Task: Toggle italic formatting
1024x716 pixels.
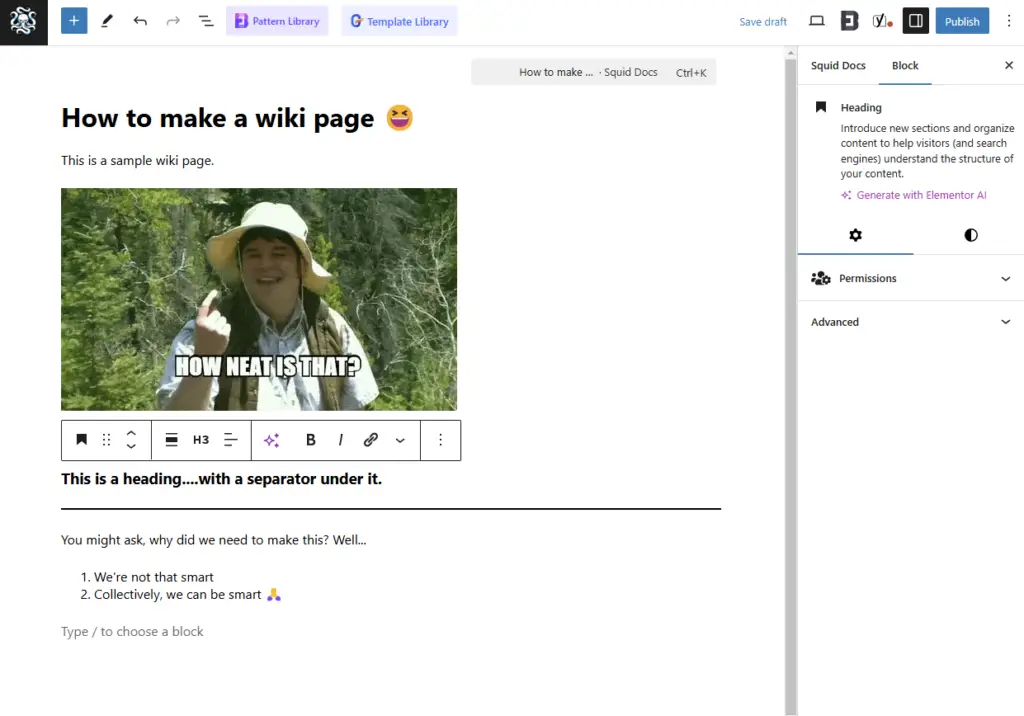Action: (340, 440)
